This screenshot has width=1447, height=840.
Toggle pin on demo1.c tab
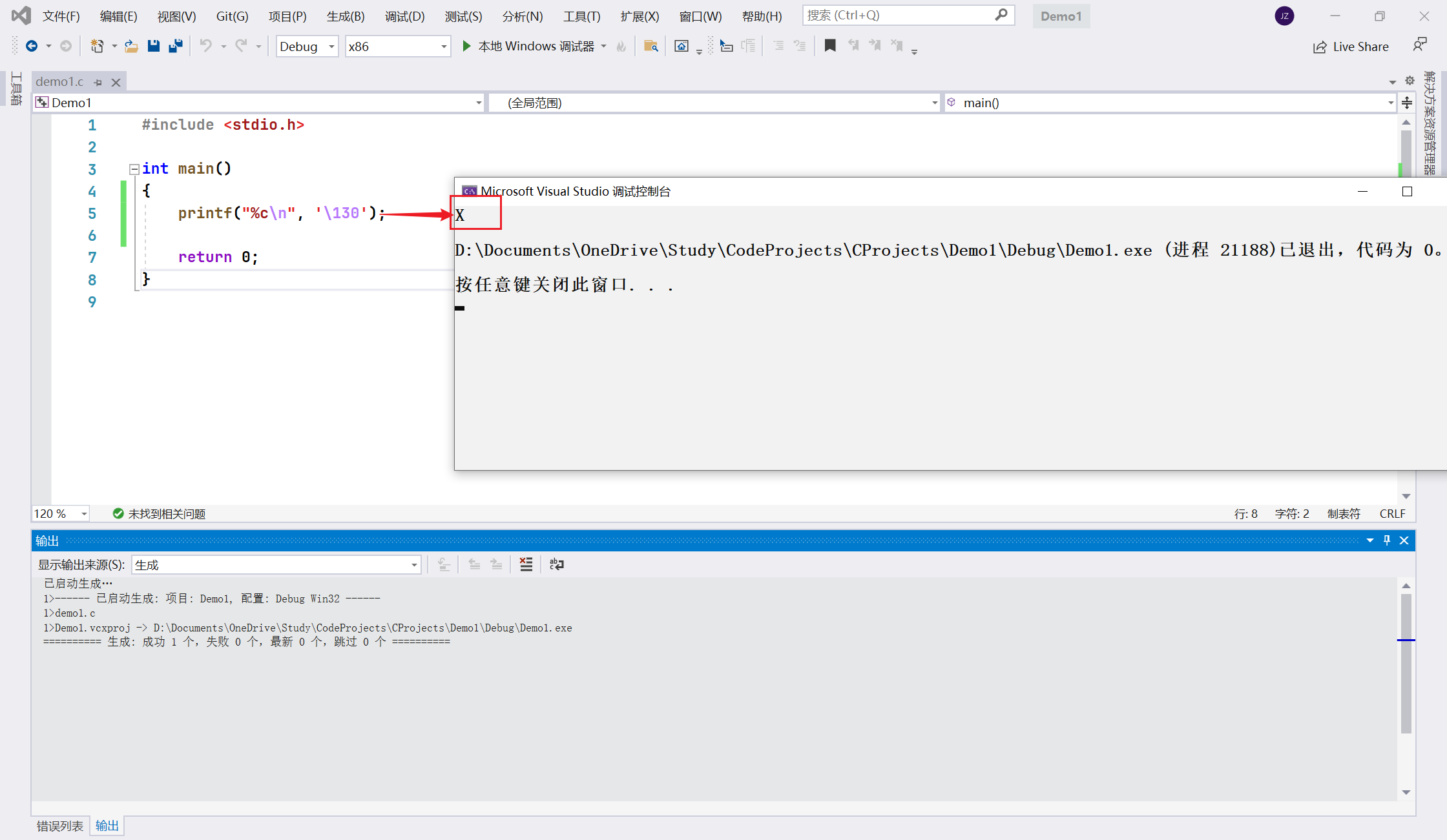98,82
